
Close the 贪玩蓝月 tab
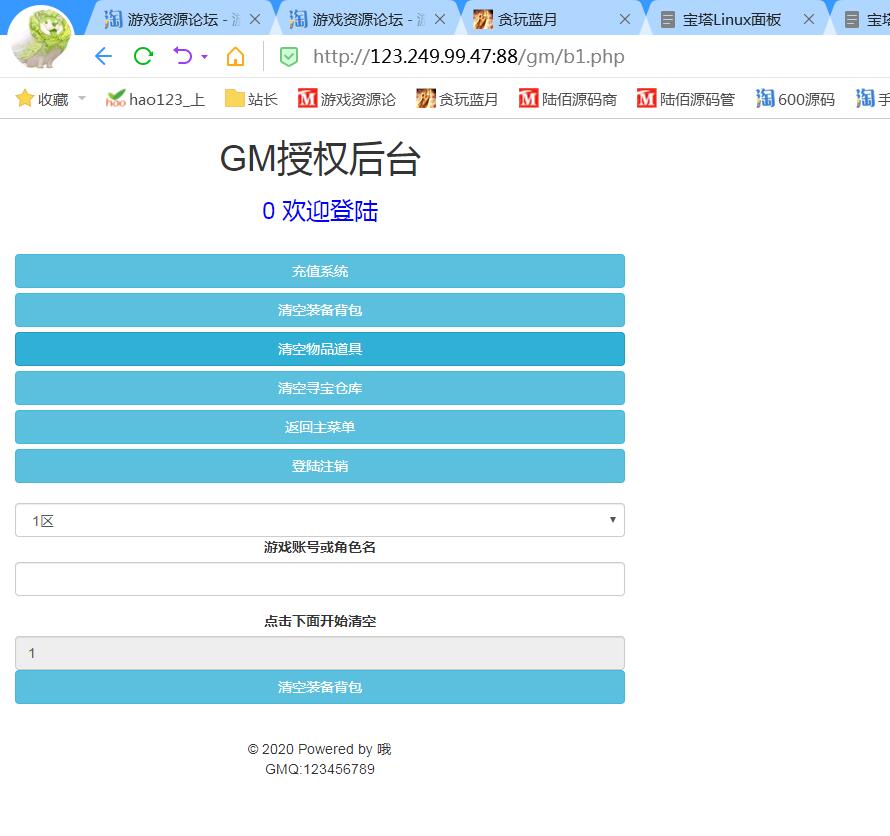tap(625, 19)
